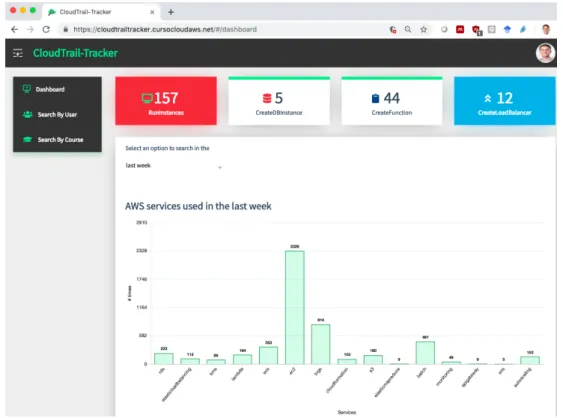Toggle the sidebar menu icon
The width and height of the screenshot is (563, 418).
click(x=18, y=53)
